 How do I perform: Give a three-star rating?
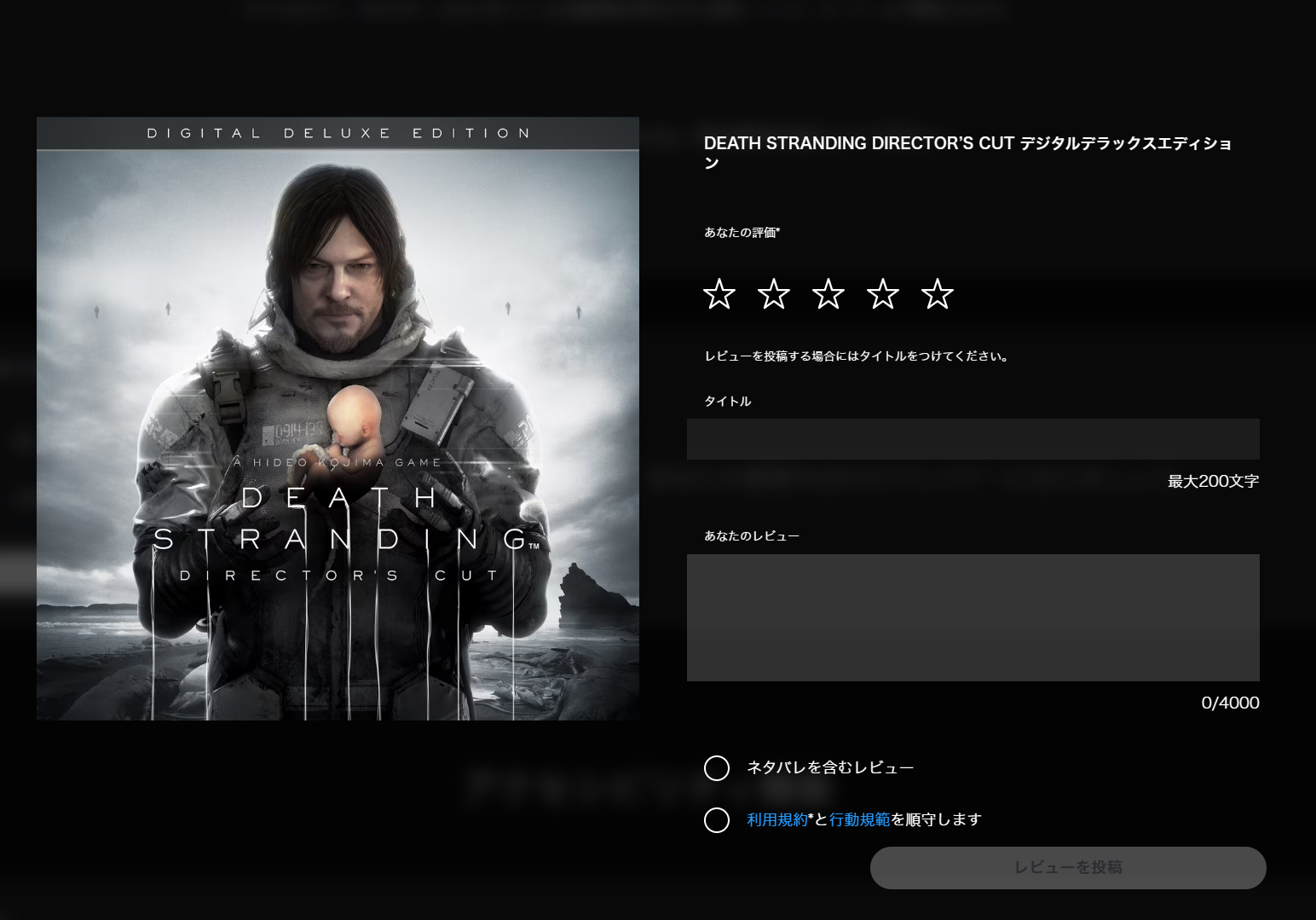(x=828, y=294)
